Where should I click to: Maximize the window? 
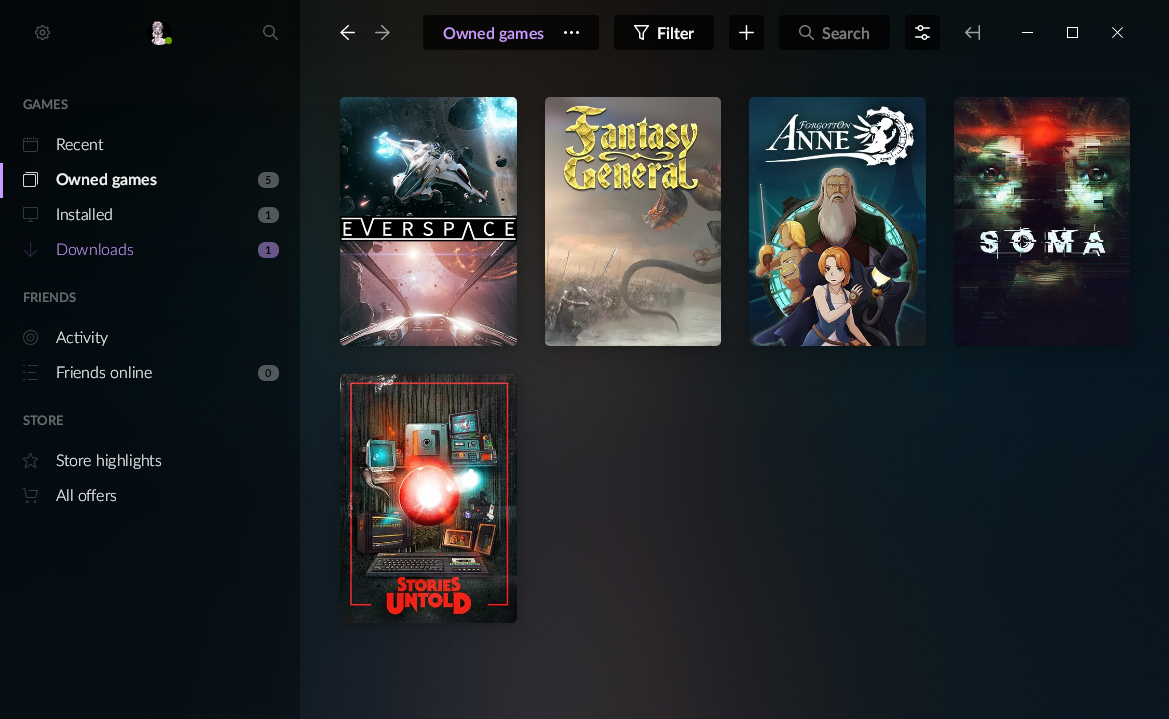(1072, 33)
